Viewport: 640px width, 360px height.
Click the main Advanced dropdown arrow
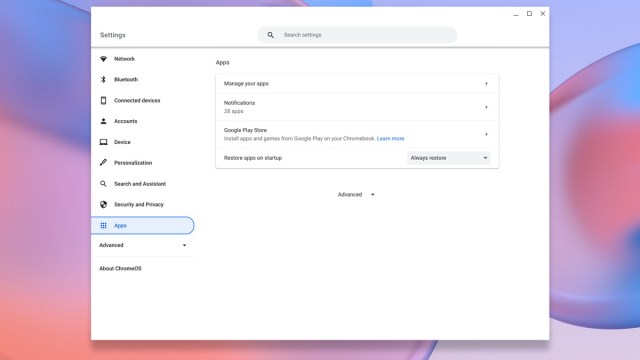click(373, 195)
